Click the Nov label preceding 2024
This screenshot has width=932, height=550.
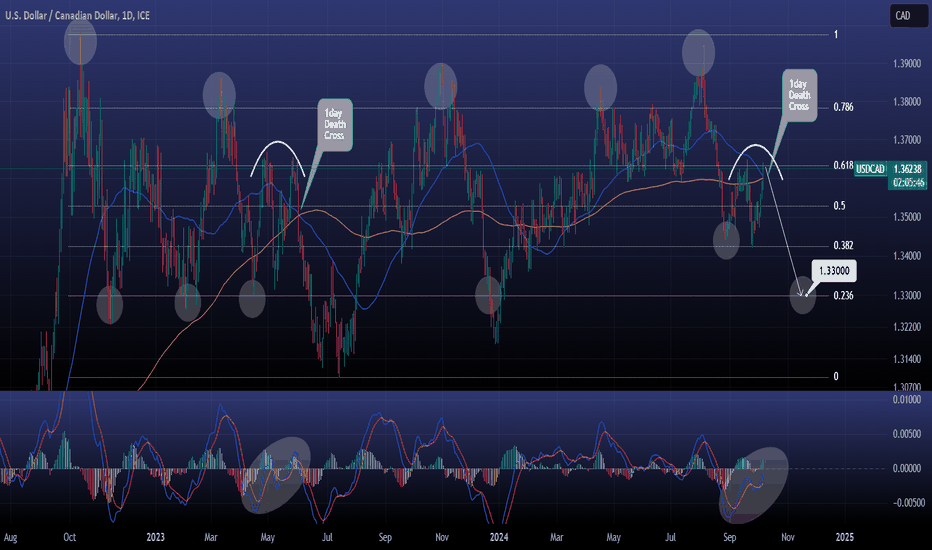[442, 538]
